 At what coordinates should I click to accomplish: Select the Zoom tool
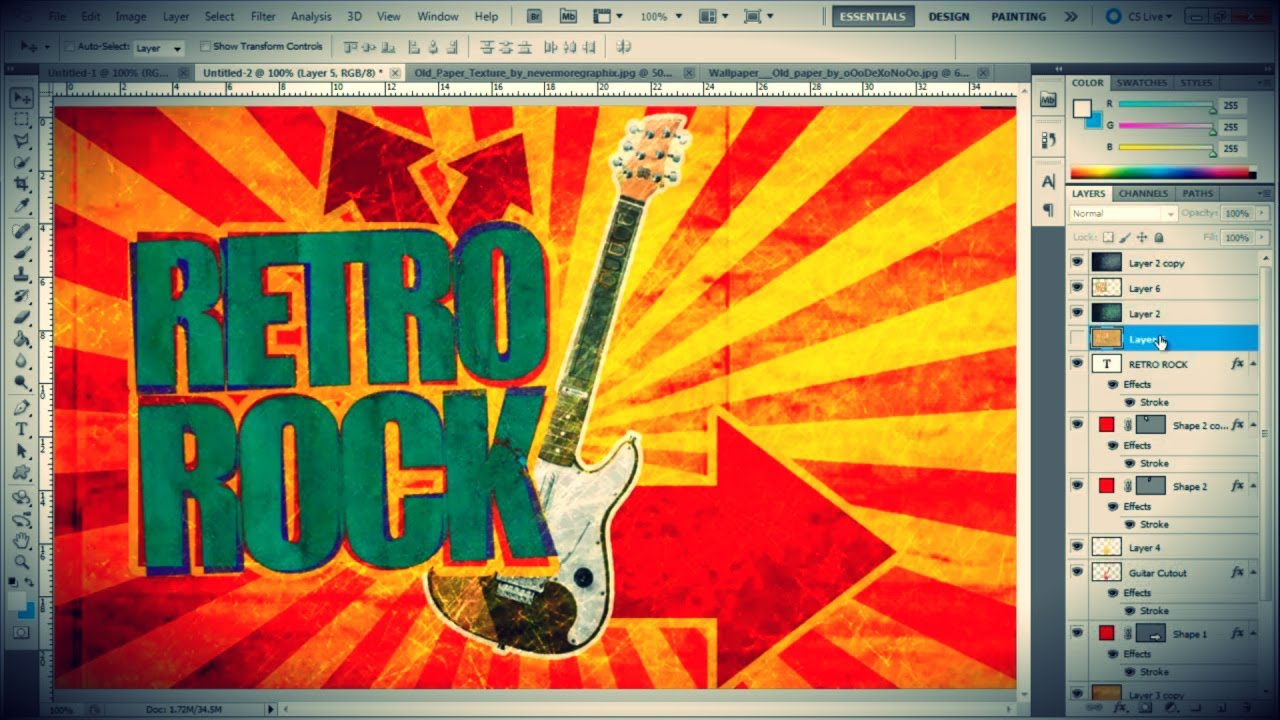pyautogui.click(x=21, y=564)
